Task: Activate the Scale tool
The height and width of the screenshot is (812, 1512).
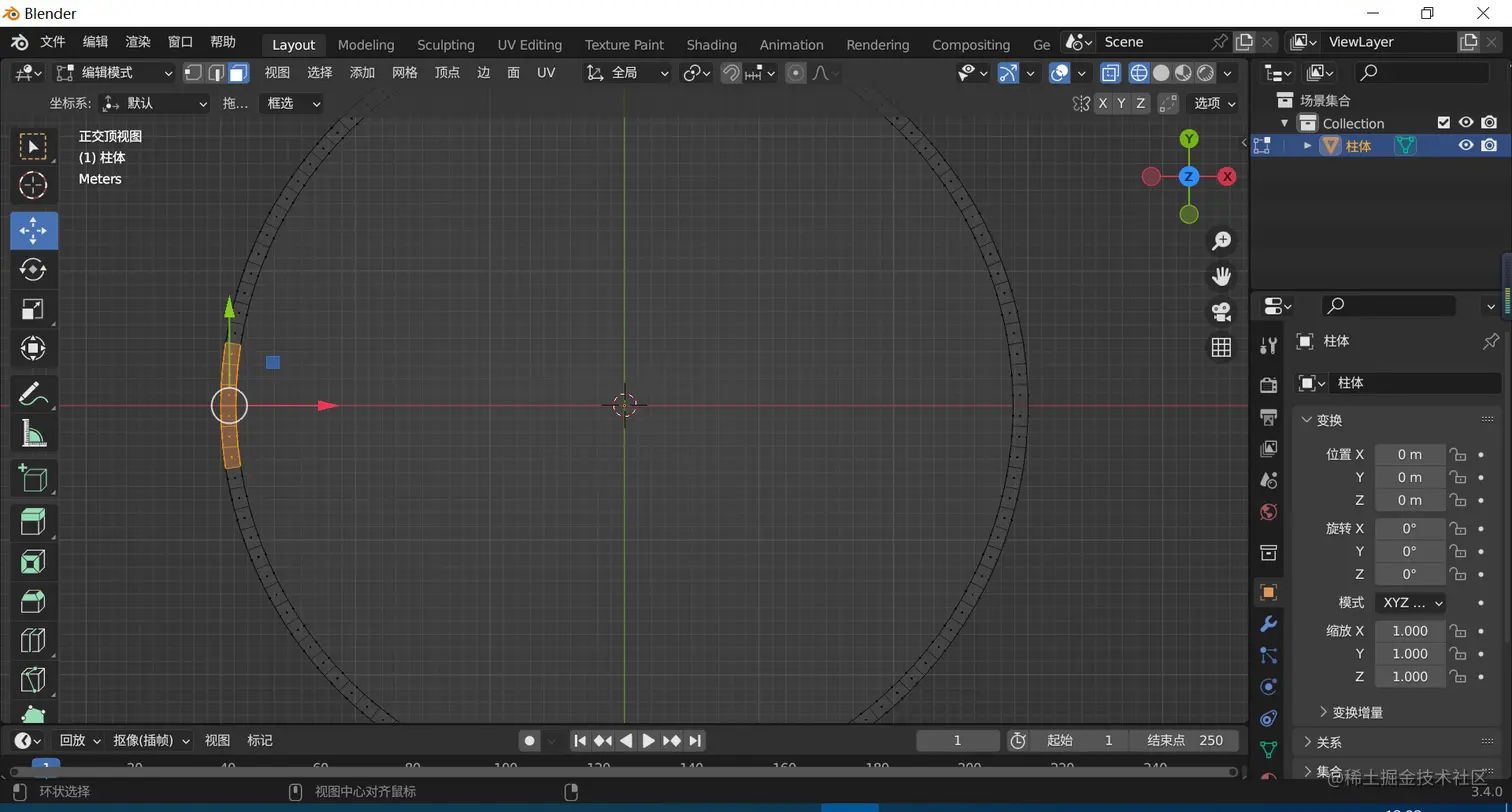Action: point(33,309)
